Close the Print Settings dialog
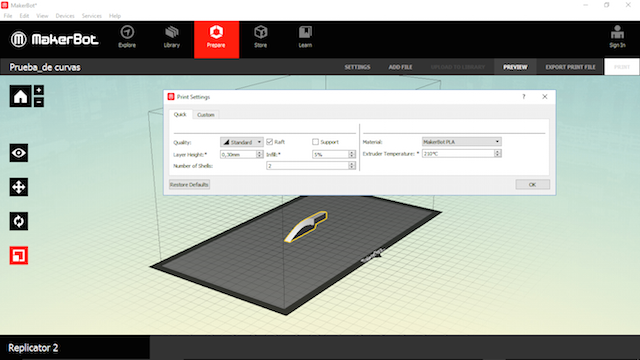Screen dimensions: 640x360 coord(544,97)
